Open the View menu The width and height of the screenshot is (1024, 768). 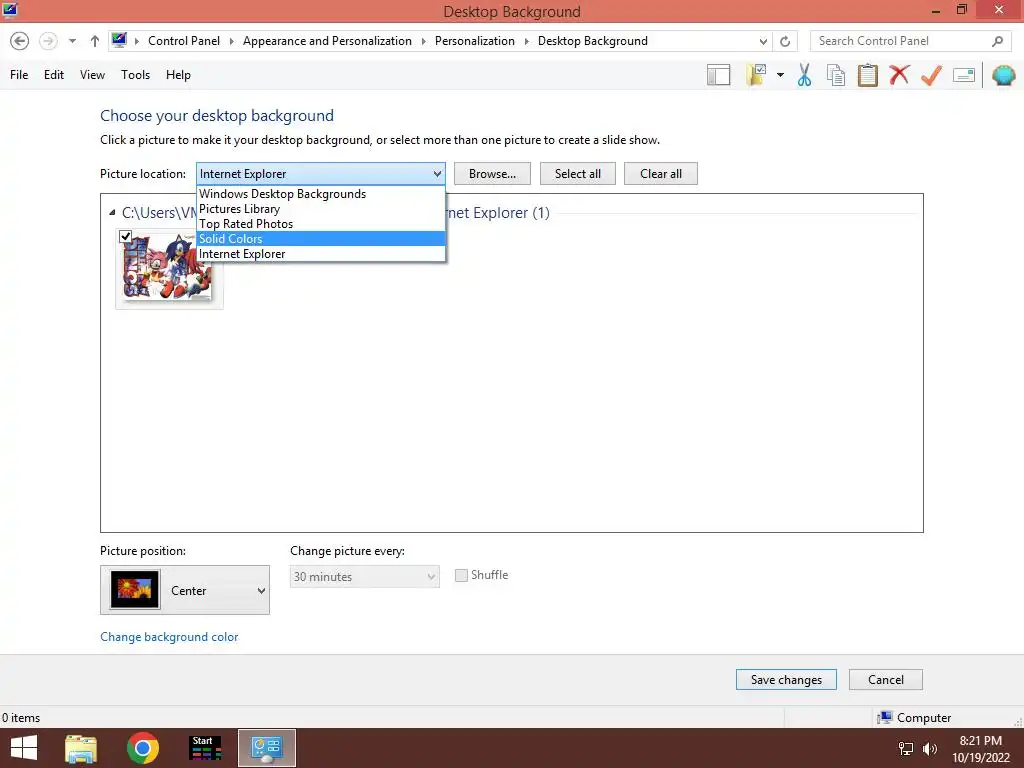(x=92, y=74)
